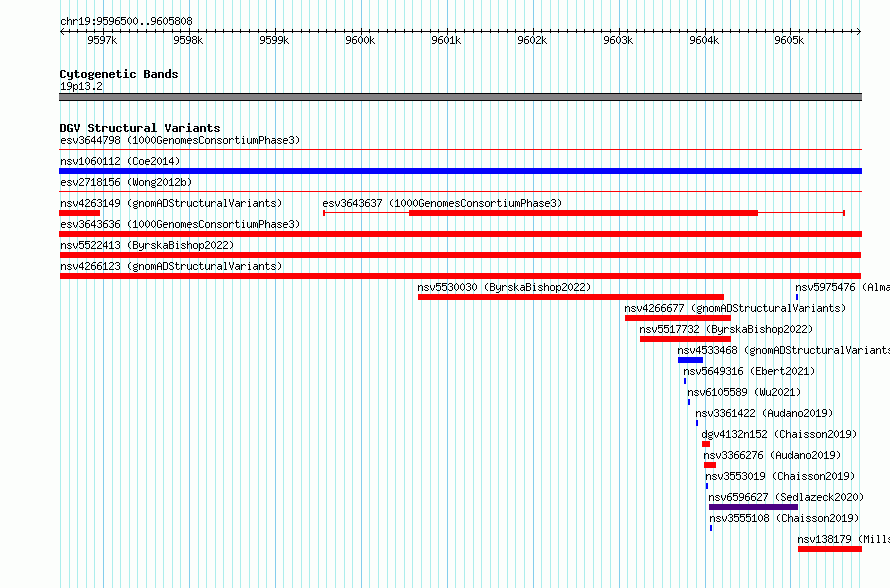Open nsv3555108 (Chaisson2019) variant

click(784, 518)
